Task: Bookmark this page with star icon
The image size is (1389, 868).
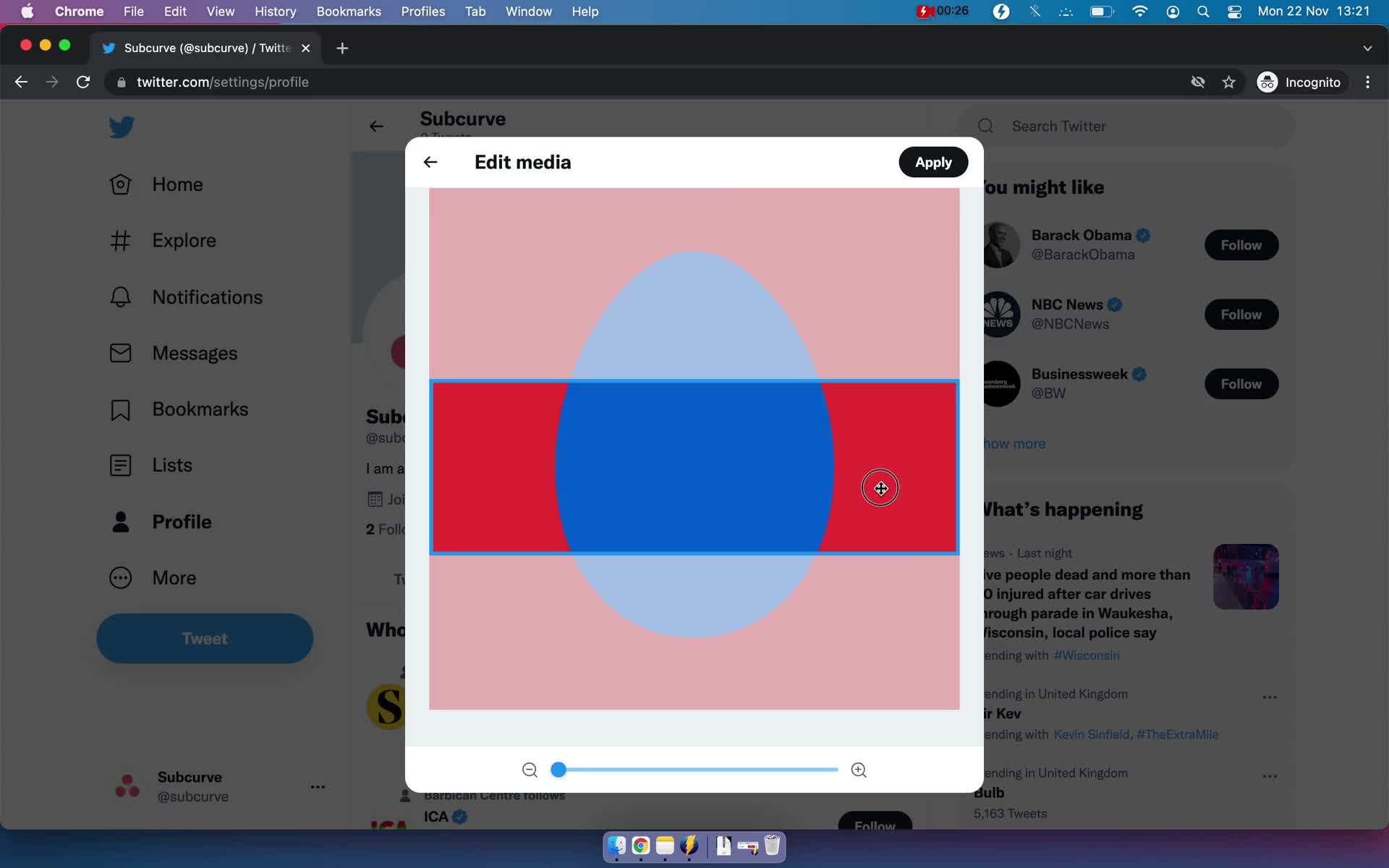Action: click(1228, 82)
